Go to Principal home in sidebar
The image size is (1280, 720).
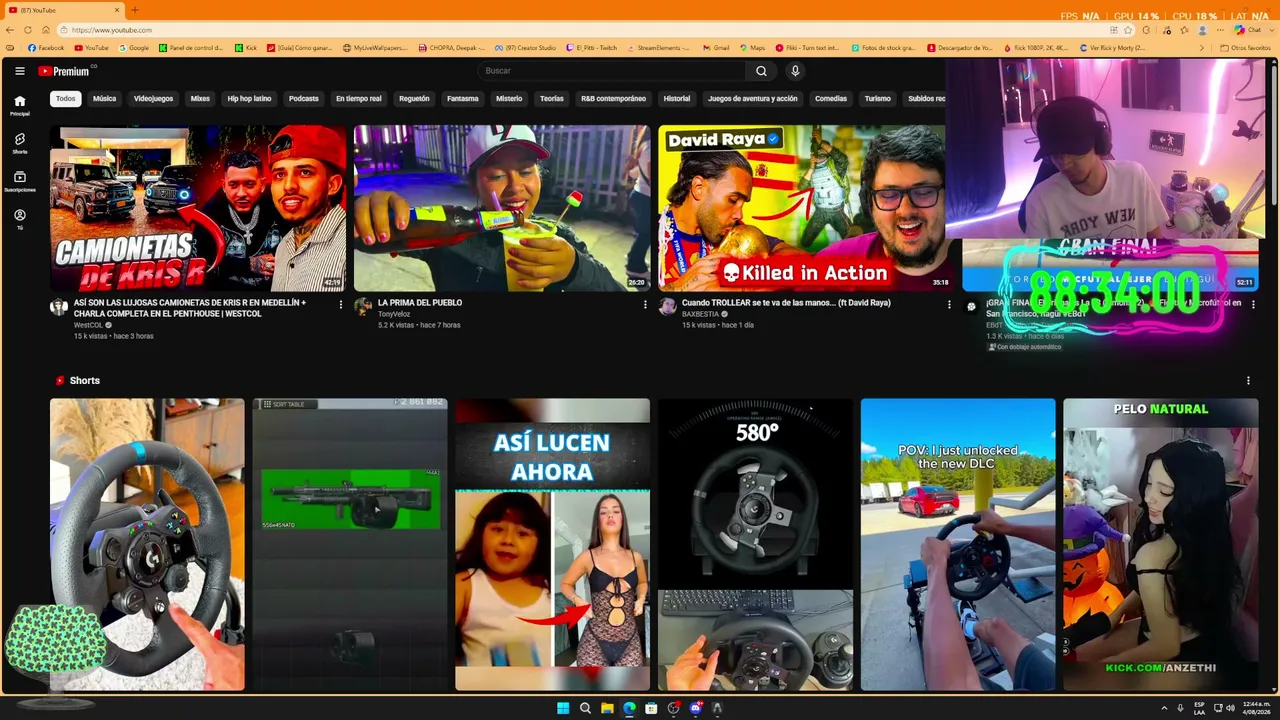(x=20, y=105)
